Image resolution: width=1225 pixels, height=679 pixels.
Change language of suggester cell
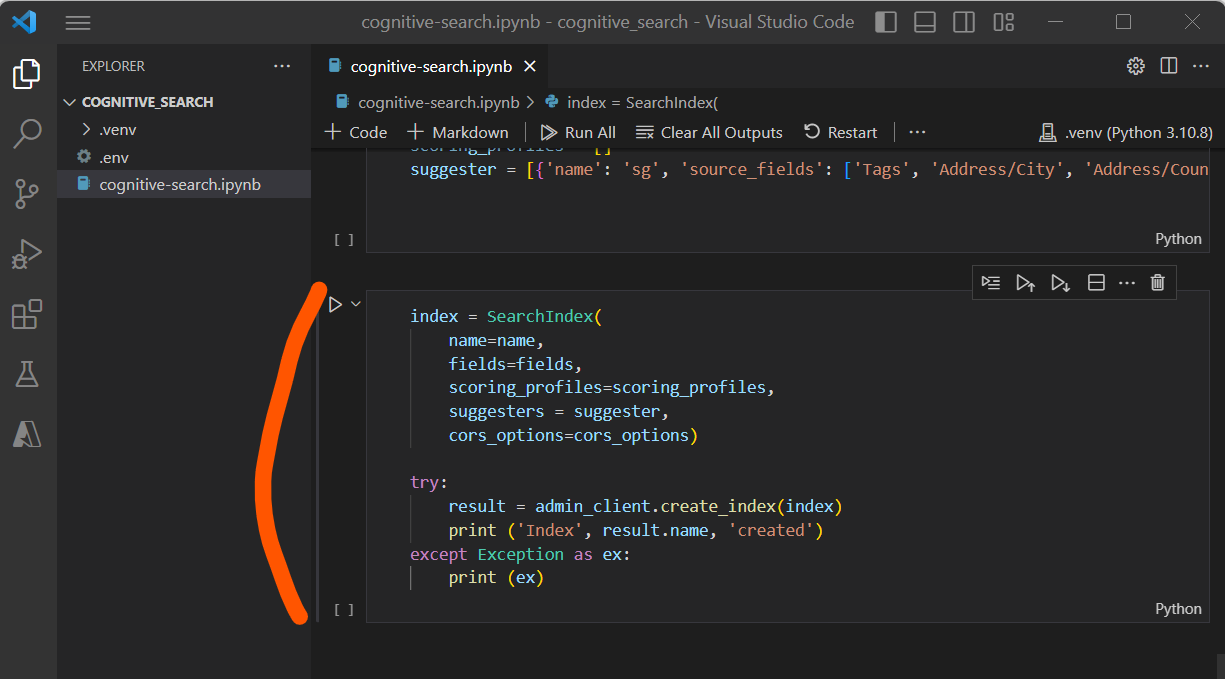1178,238
